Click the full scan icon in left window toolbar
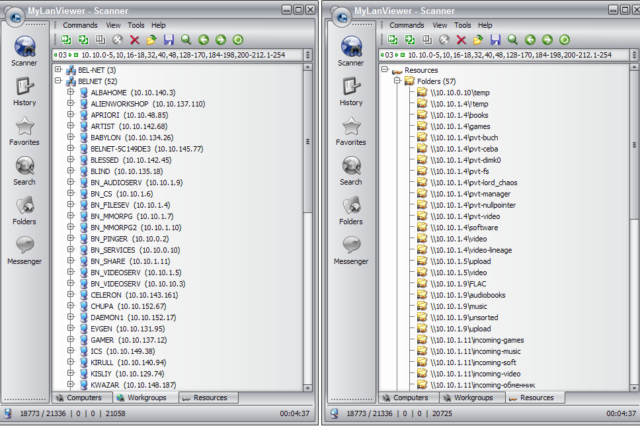 tap(83, 40)
